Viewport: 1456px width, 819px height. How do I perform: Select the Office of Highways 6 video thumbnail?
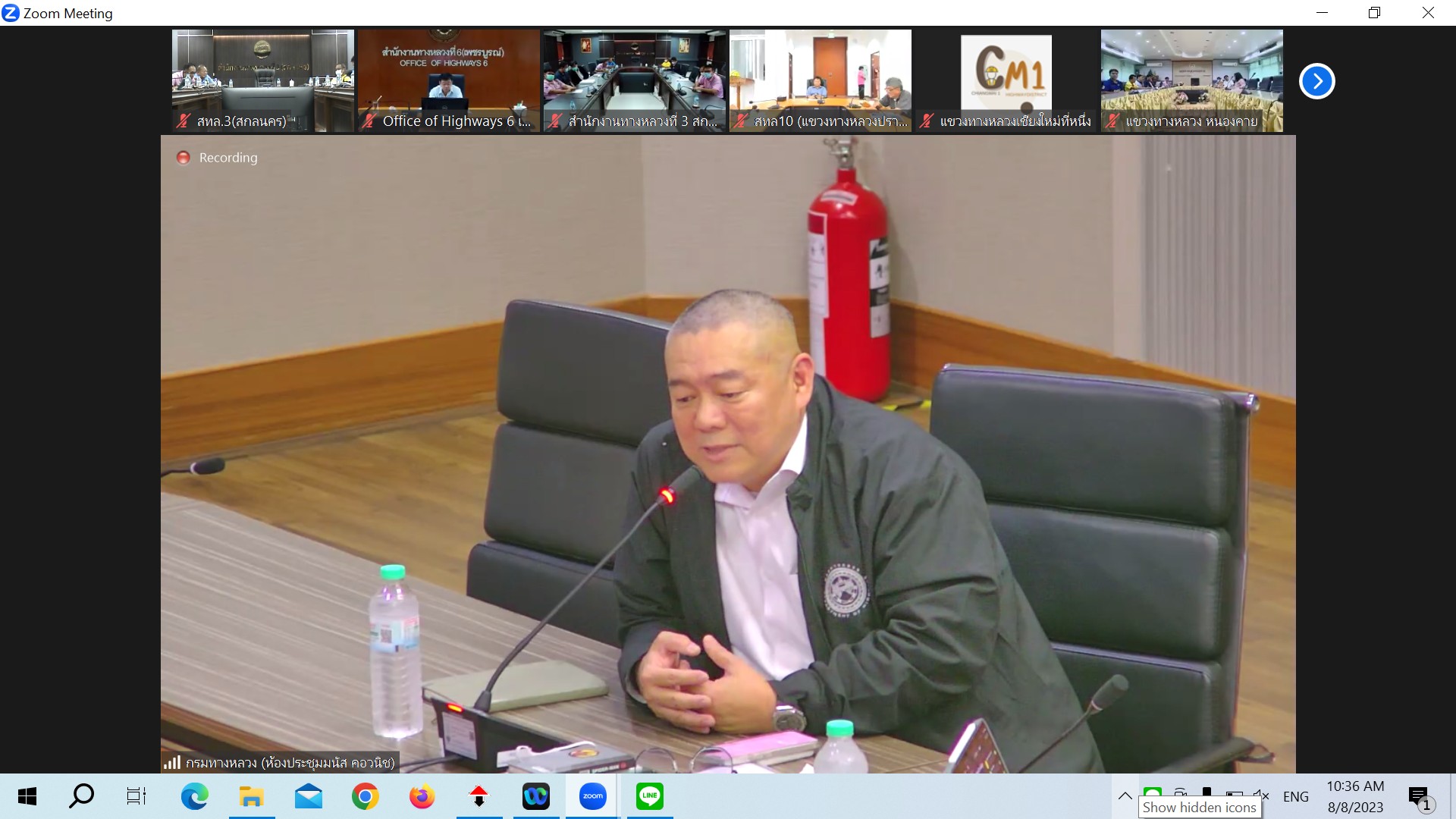448,80
